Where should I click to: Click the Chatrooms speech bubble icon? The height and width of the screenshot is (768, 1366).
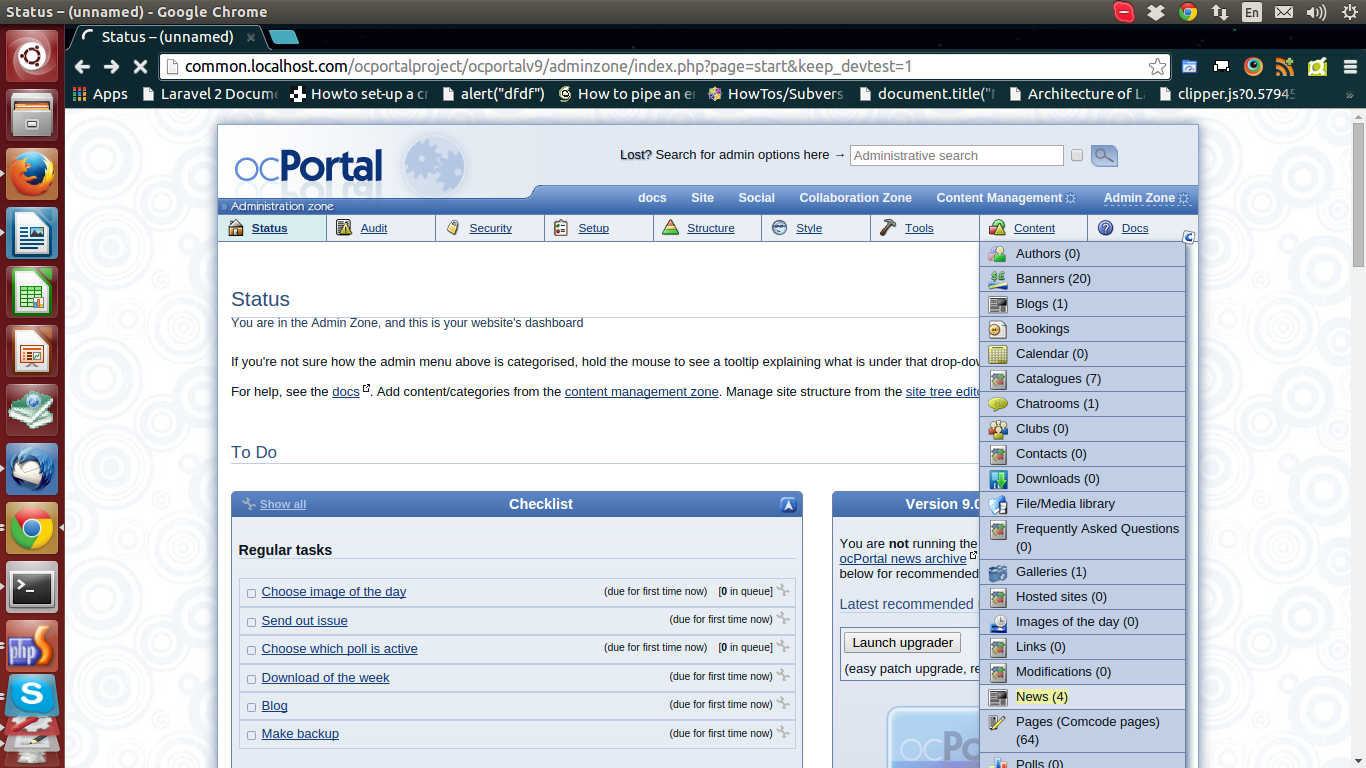[997, 404]
